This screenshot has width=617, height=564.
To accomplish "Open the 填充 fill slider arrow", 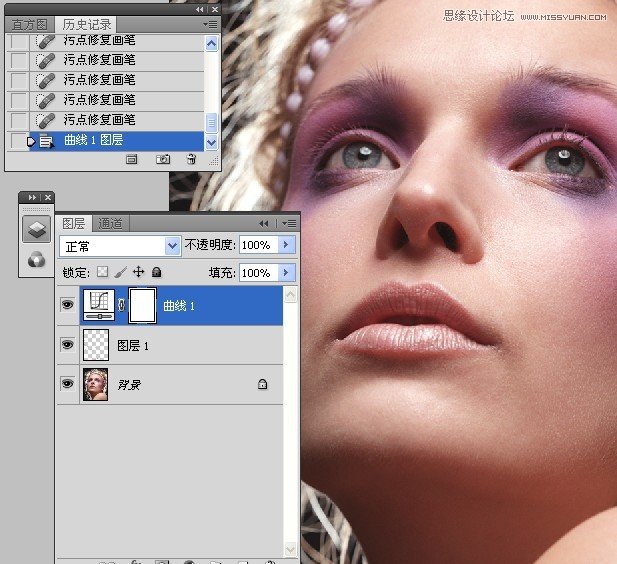I will 287,272.
